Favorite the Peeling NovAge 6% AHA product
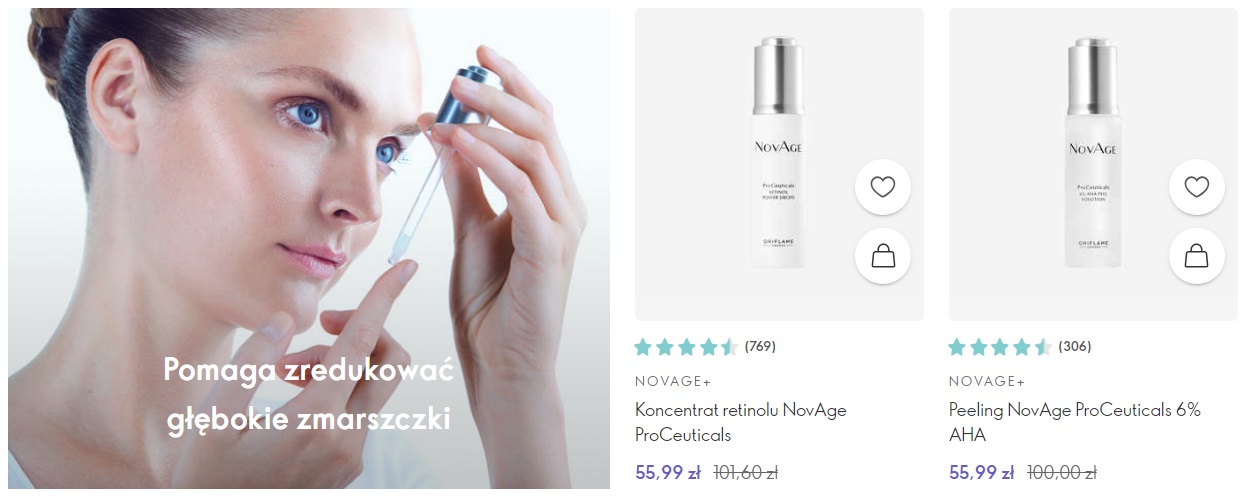Screen dimensions: 1250x500 1197,187
